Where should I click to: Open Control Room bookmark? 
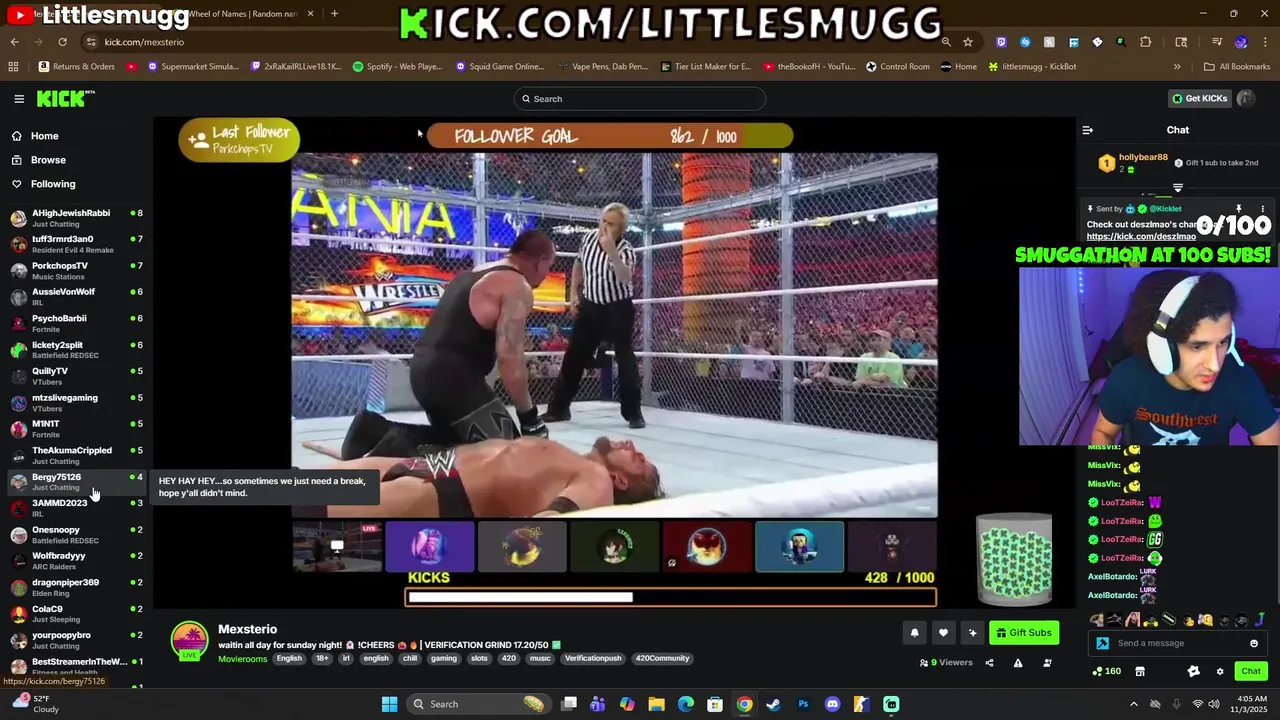pyautogui.click(x=897, y=67)
